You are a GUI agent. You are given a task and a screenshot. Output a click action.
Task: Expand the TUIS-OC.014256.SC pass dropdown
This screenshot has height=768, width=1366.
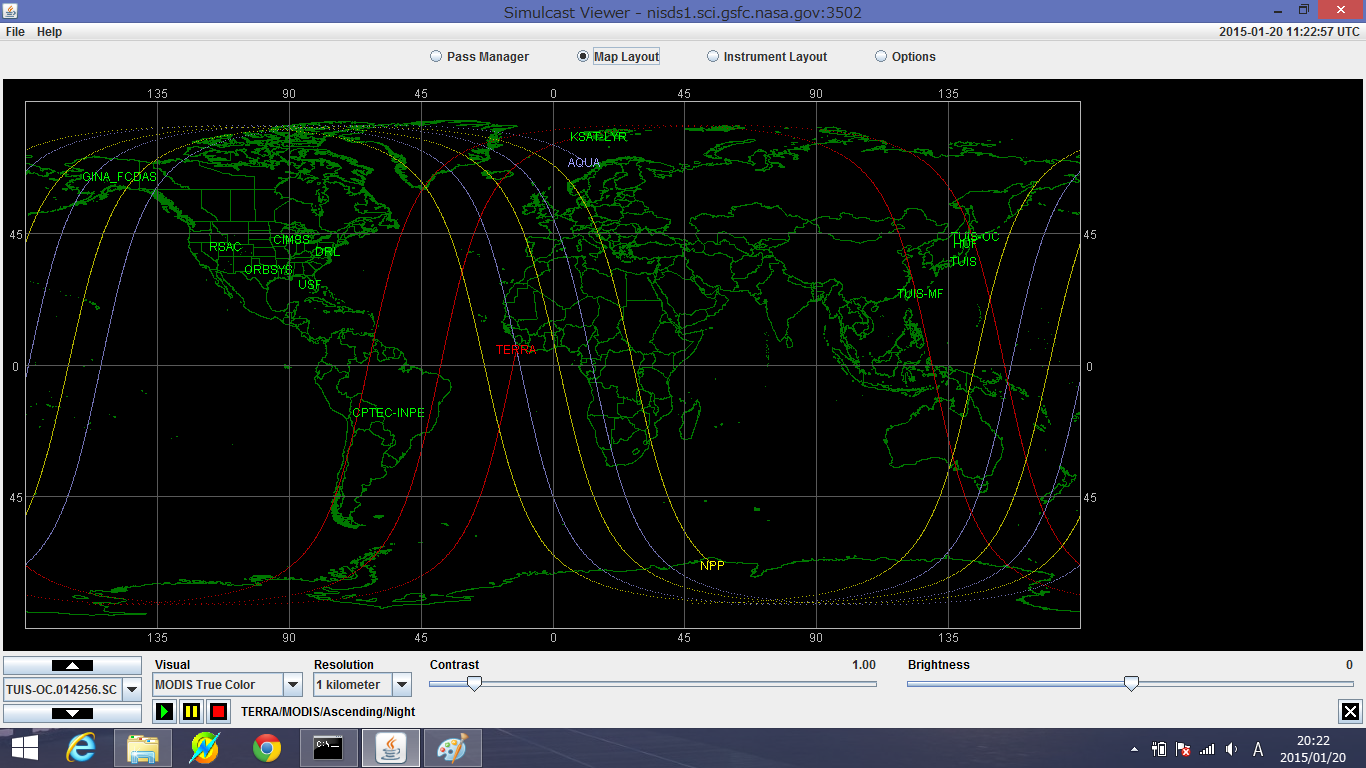pyautogui.click(x=131, y=689)
